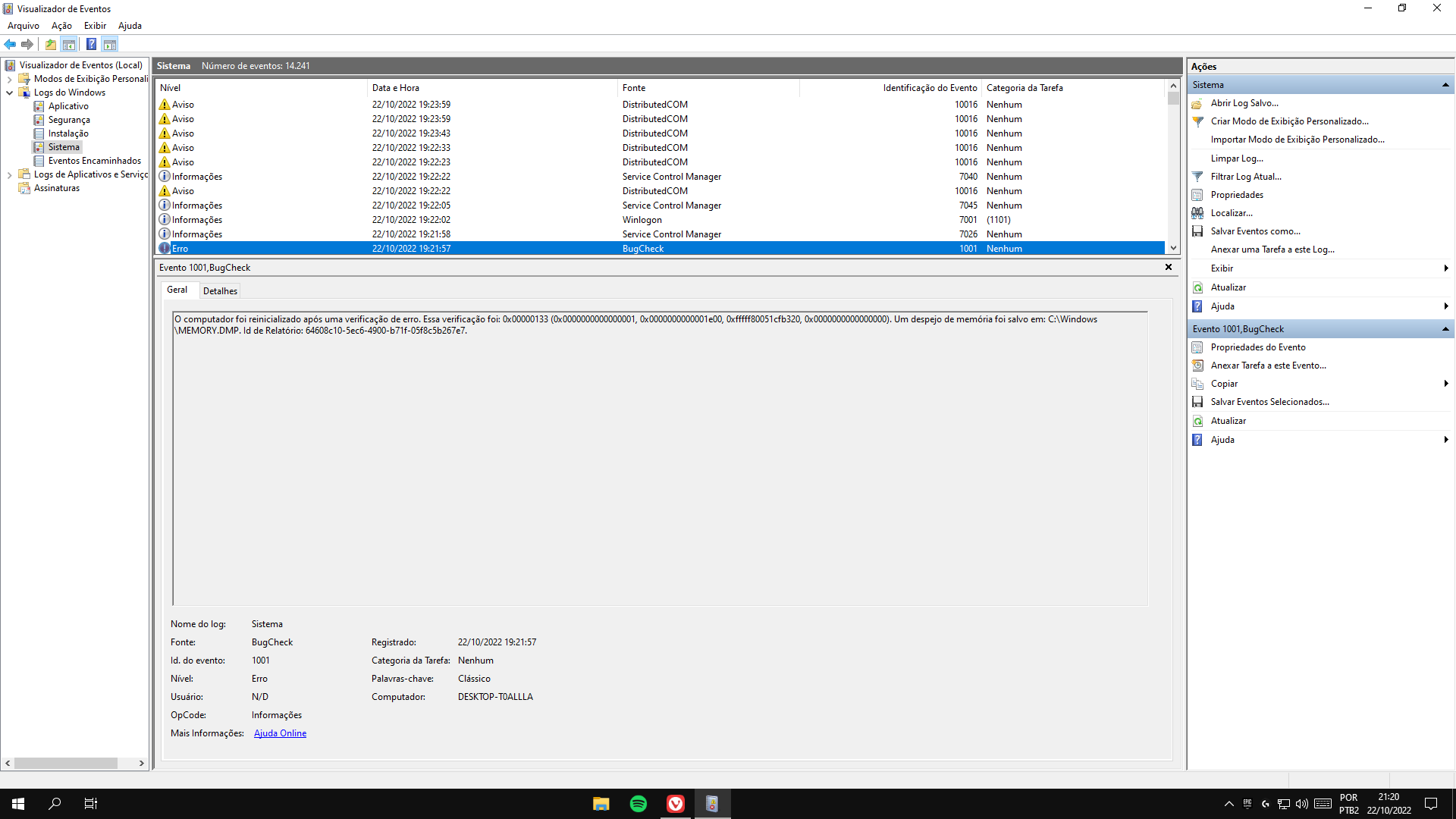The image size is (1456, 819).
Task: Open Spotify from the taskbar
Action: coord(639,804)
